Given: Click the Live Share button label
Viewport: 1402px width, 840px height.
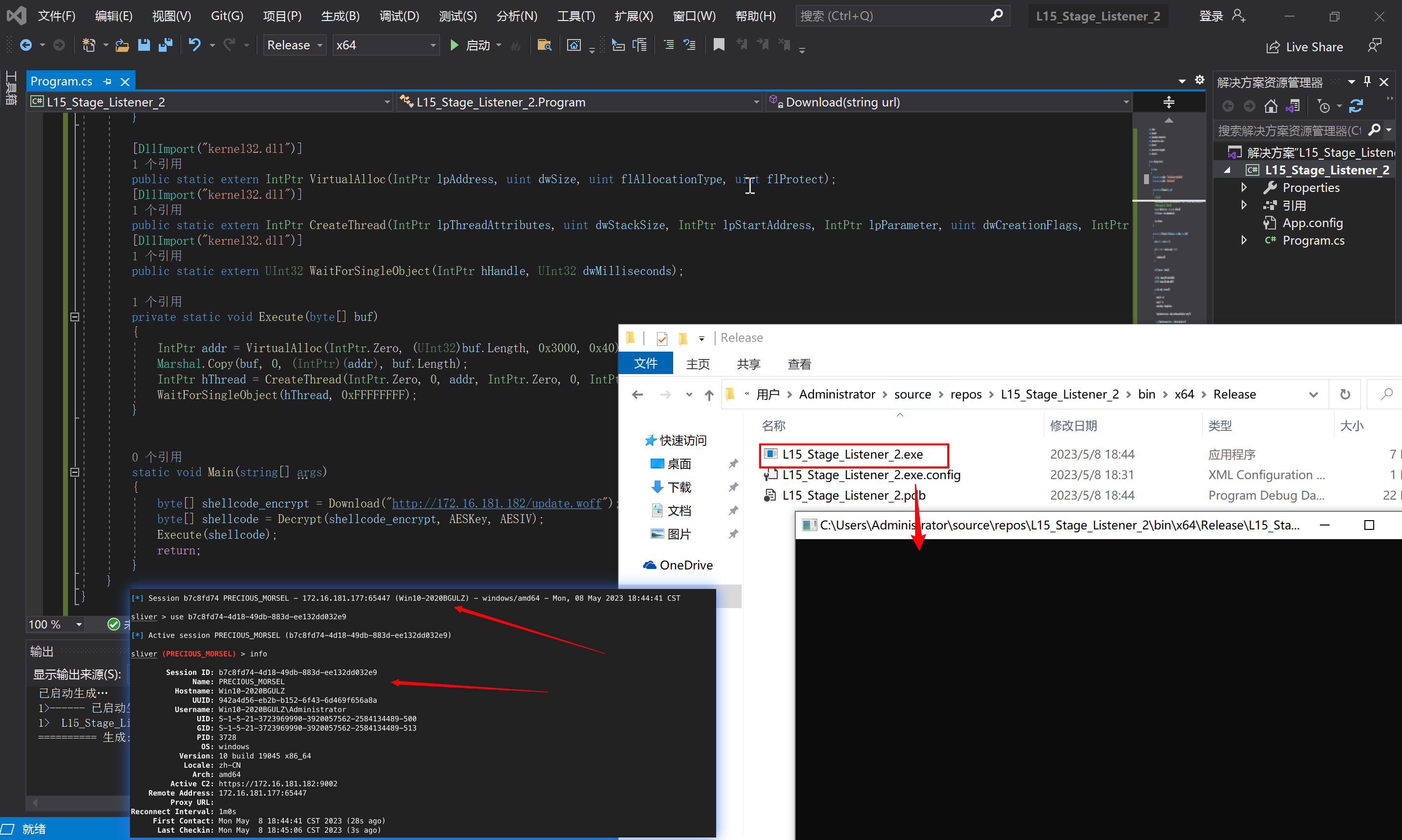Looking at the screenshot, I should 1314,47.
